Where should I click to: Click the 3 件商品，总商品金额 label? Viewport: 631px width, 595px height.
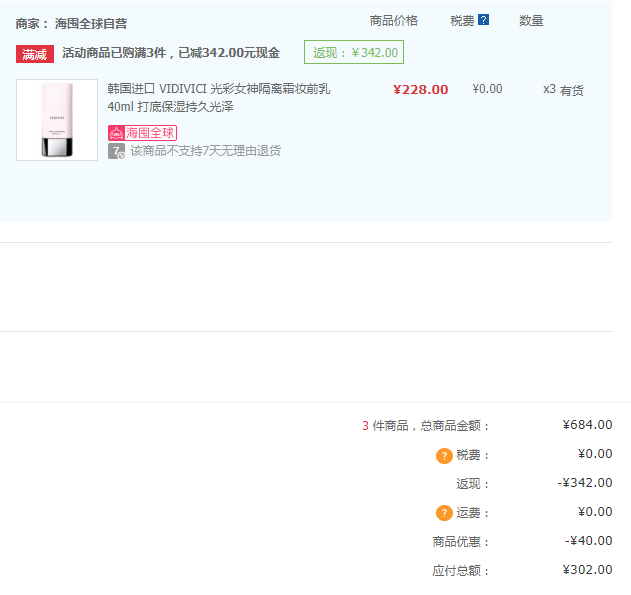point(425,426)
